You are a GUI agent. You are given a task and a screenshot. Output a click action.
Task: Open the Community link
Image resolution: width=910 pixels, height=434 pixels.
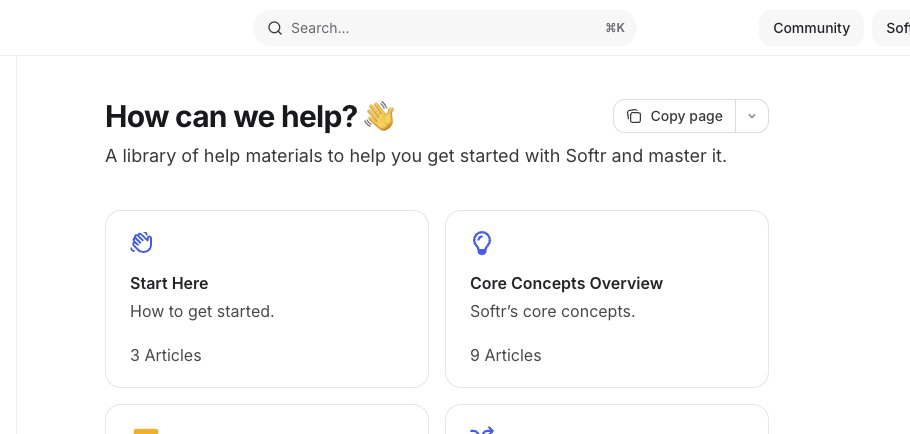(811, 28)
